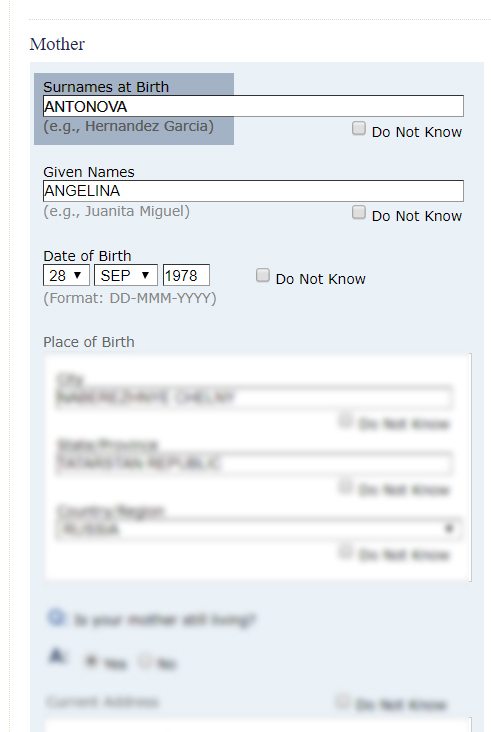Image resolution: width=491 pixels, height=732 pixels.
Task: Focus the Surnames at Birth field containing ANTONOVA
Action: point(253,106)
